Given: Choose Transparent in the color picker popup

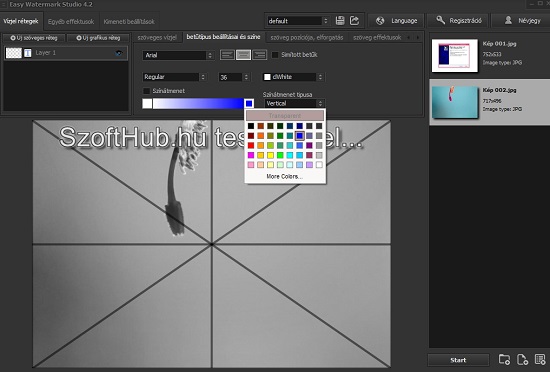Looking at the screenshot, I should (285, 115).
